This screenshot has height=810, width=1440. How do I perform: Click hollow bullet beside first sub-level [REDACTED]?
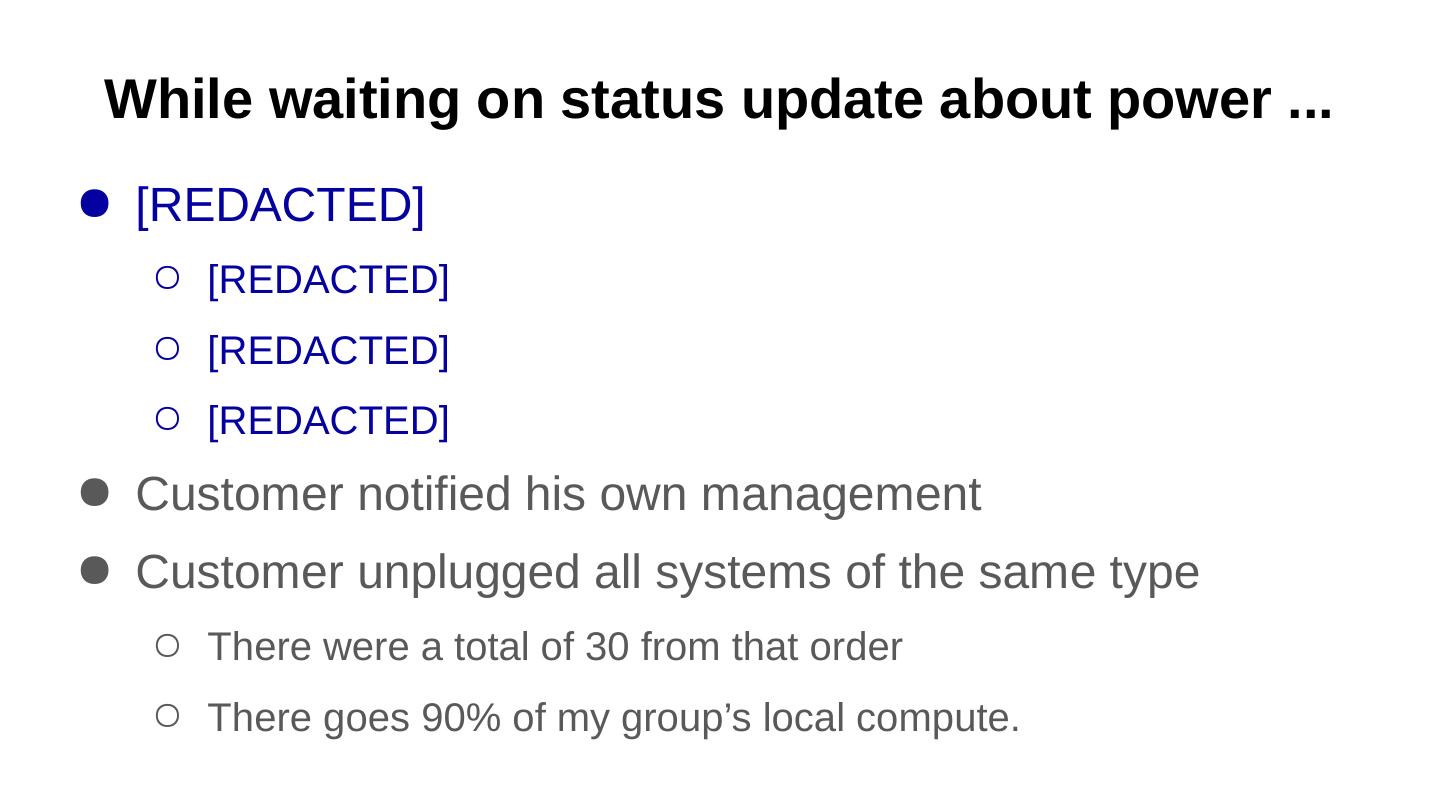click(x=167, y=278)
